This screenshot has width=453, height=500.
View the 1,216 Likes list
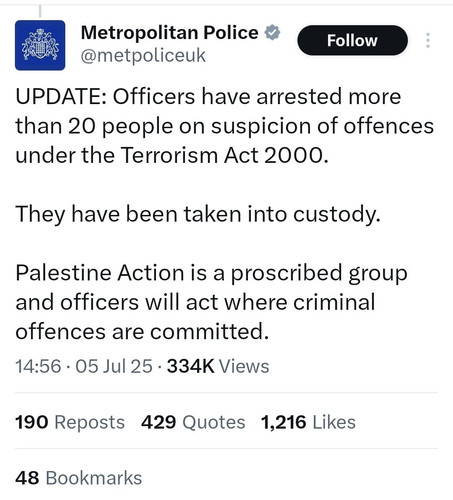click(308, 422)
